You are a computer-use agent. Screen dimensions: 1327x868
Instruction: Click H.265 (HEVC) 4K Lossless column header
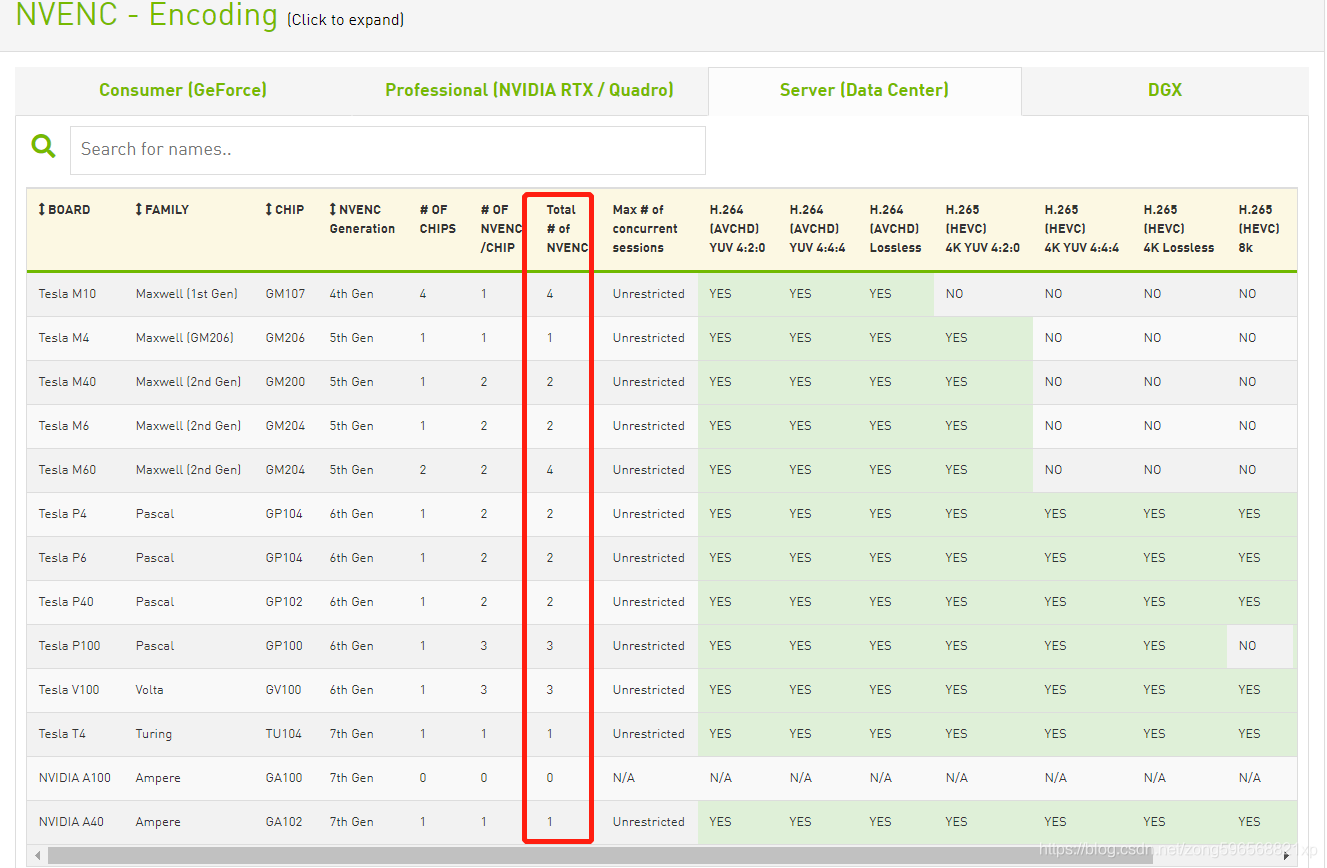[1179, 229]
